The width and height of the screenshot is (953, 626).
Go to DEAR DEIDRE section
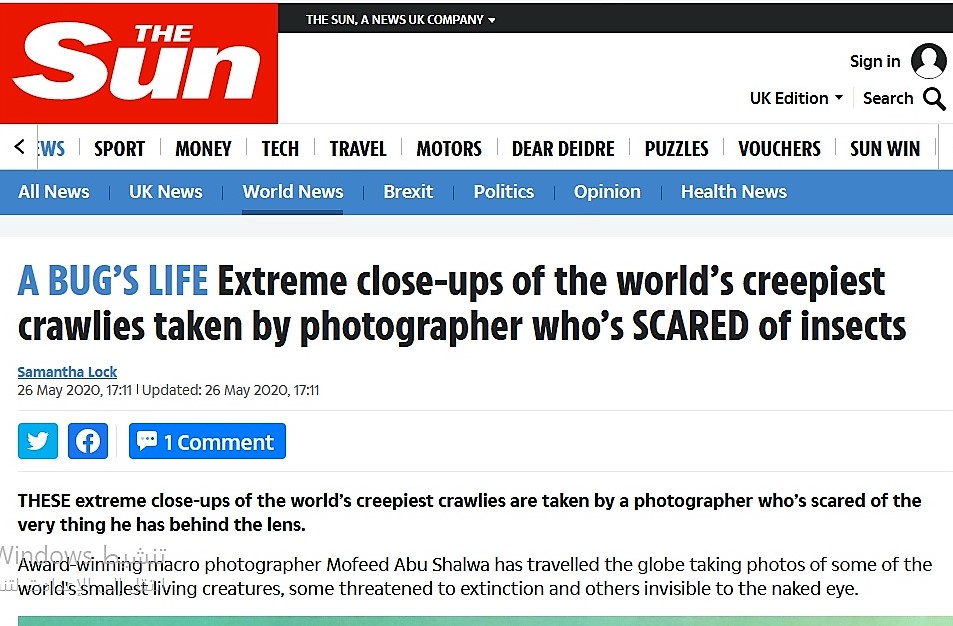click(563, 148)
